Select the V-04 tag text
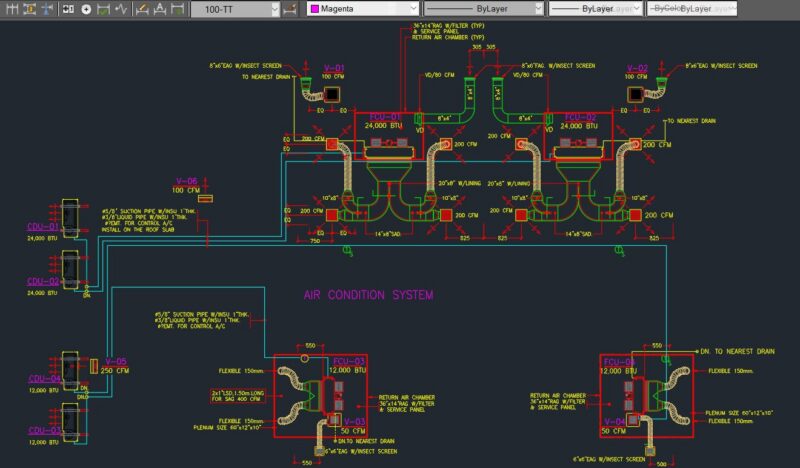The image size is (800, 468). pos(615,422)
